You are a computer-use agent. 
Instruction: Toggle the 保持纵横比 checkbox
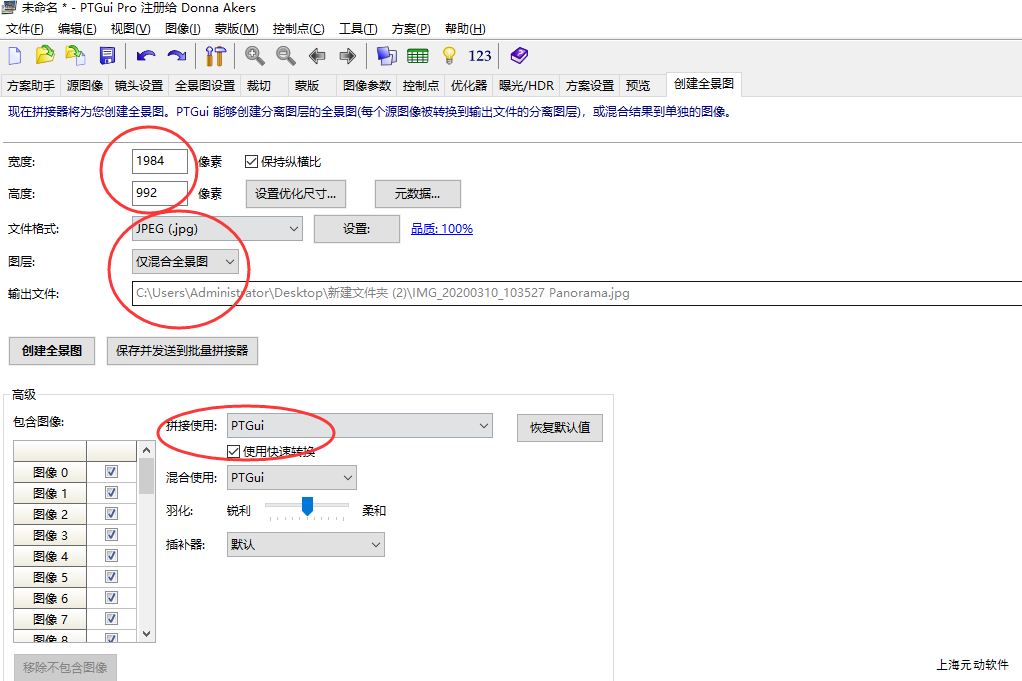tap(251, 162)
